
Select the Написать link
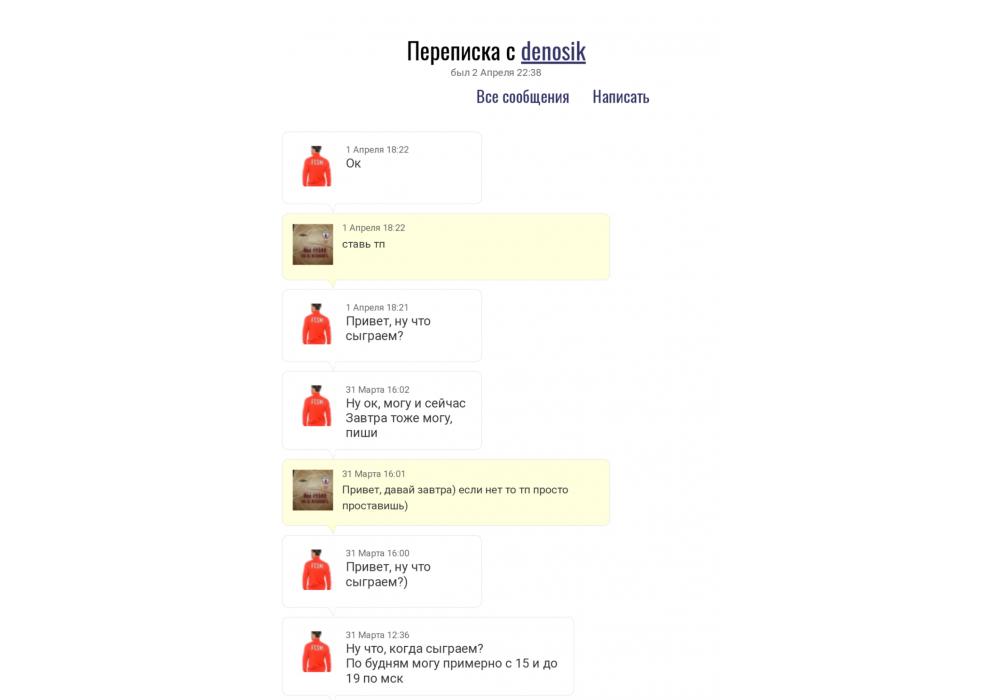(x=621, y=97)
